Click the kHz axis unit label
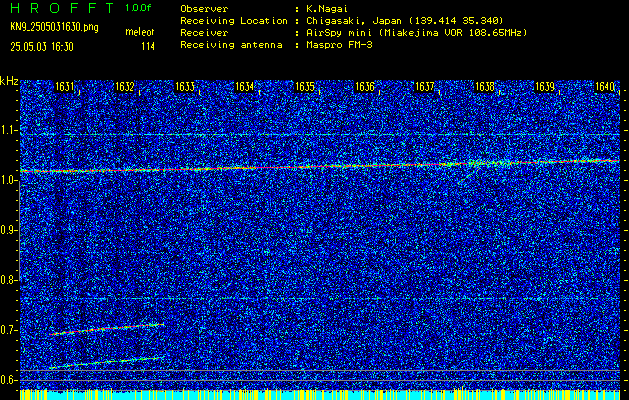The width and height of the screenshot is (629, 400). click(9, 81)
